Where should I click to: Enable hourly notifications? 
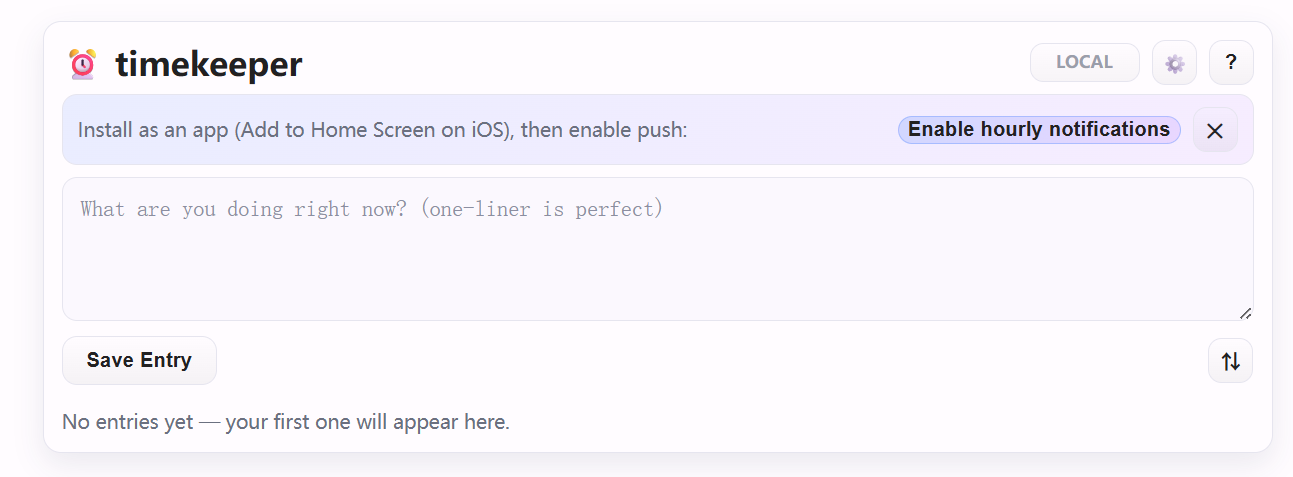(1038, 130)
